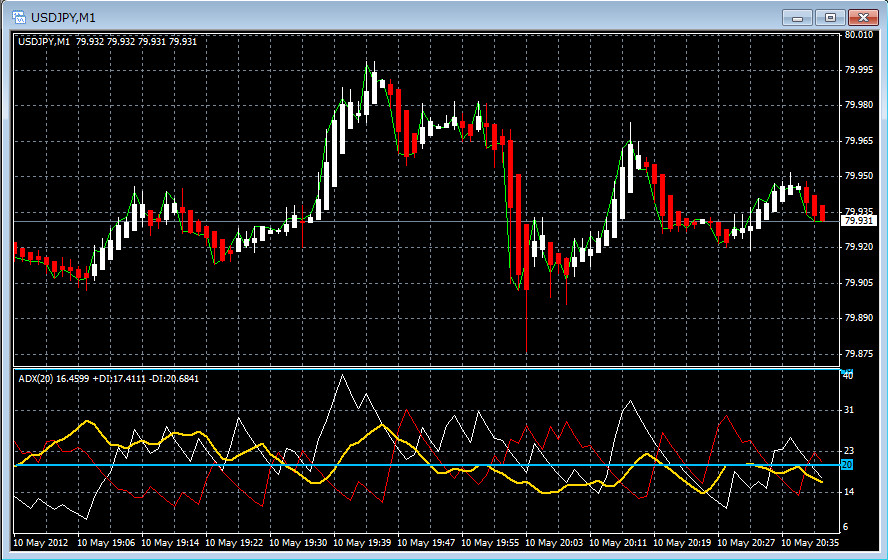Click the 79.995 price scale label
888x560 pixels.
[x=859, y=70]
